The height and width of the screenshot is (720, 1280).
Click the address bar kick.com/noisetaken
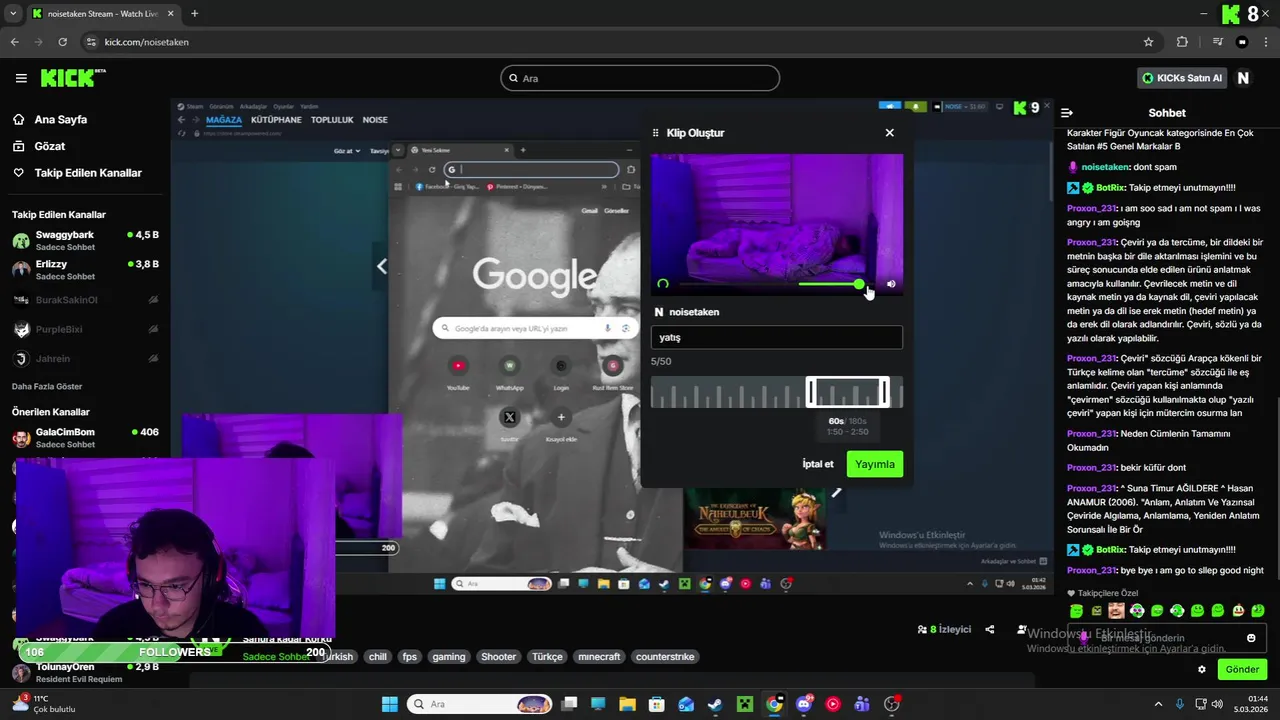click(147, 42)
